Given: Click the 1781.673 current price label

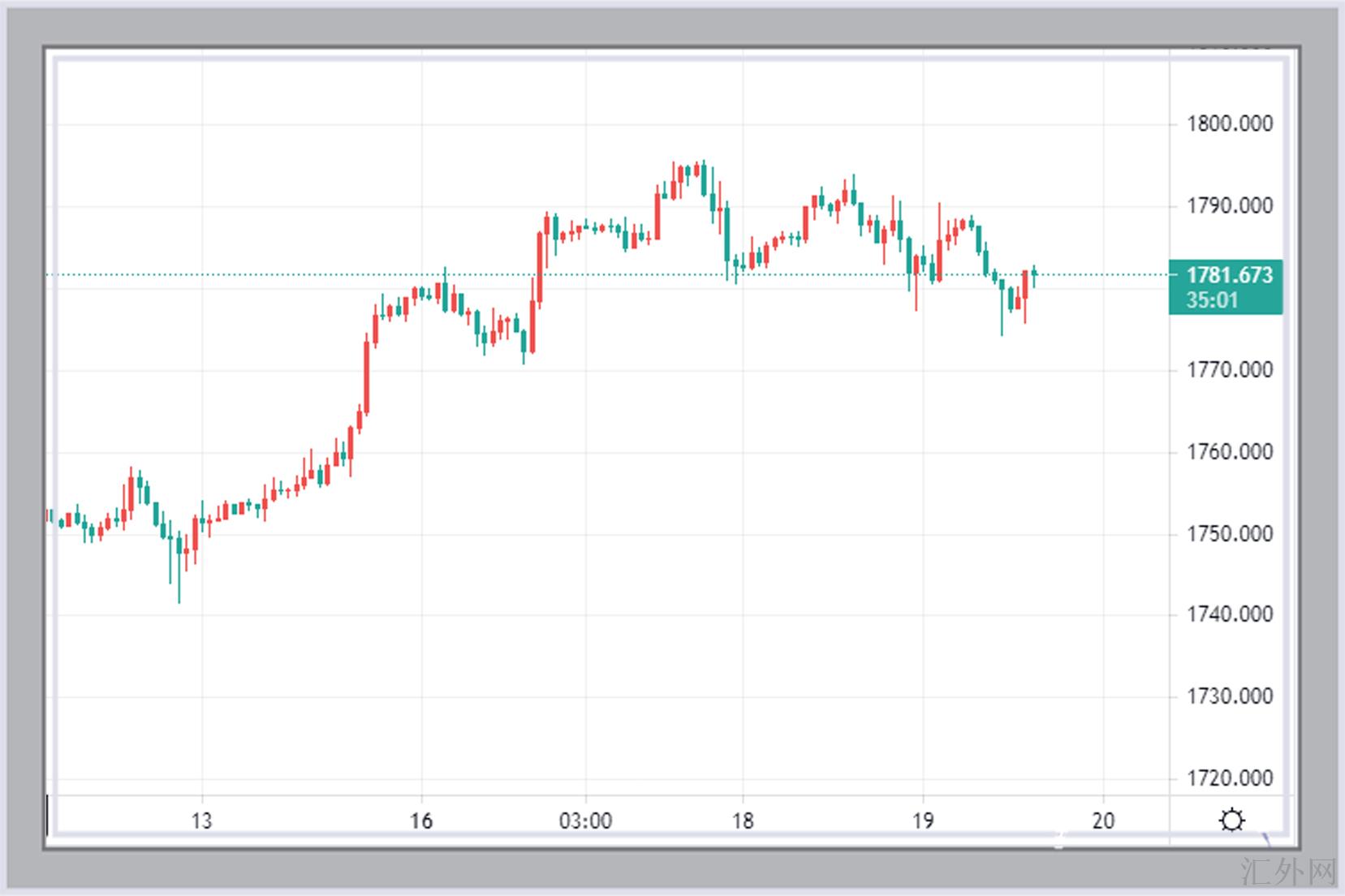Looking at the screenshot, I should coord(1229,275).
